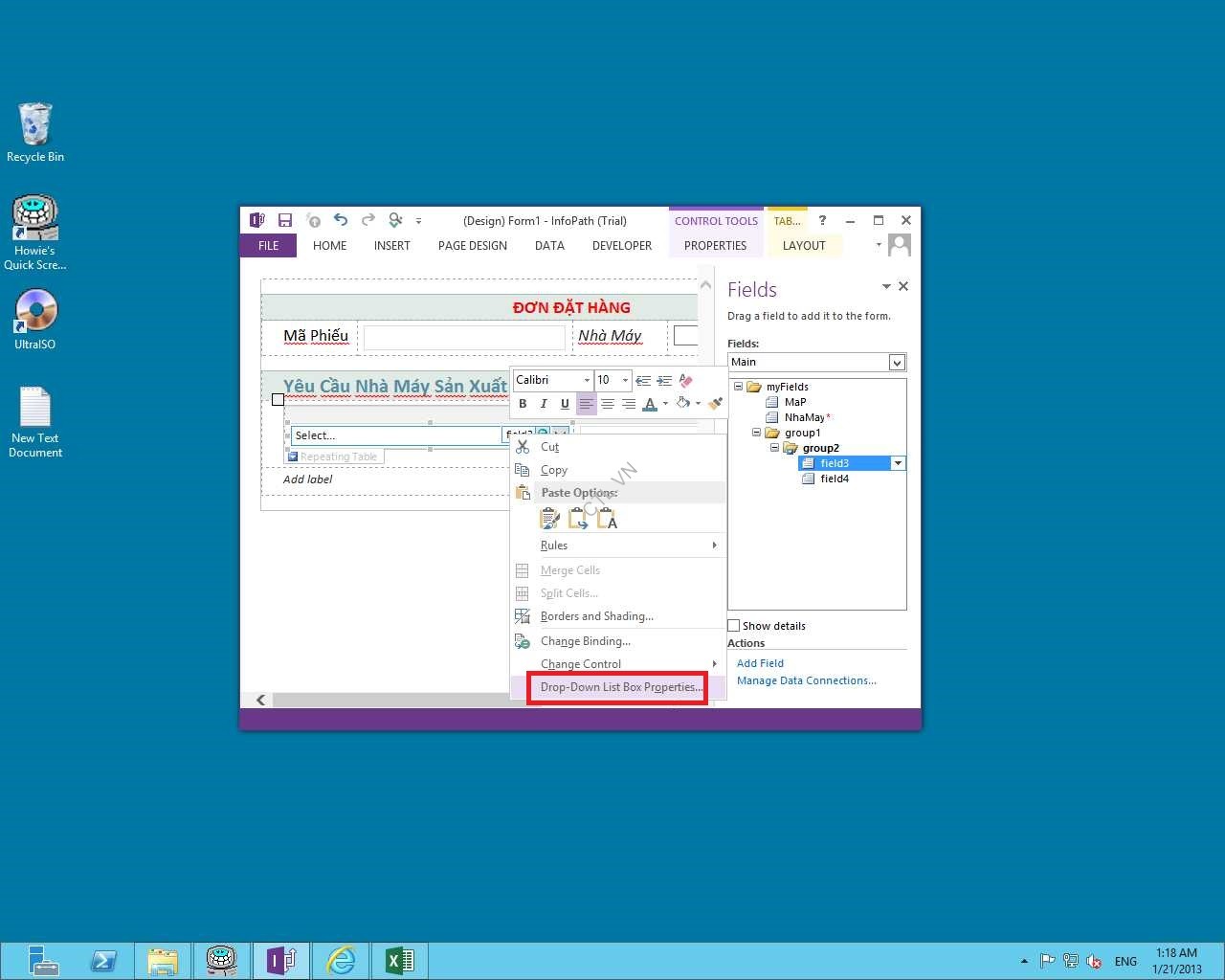Click the Save icon in quick access toolbar
This screenshot has height=980, width=1225.
pos(284,220)
